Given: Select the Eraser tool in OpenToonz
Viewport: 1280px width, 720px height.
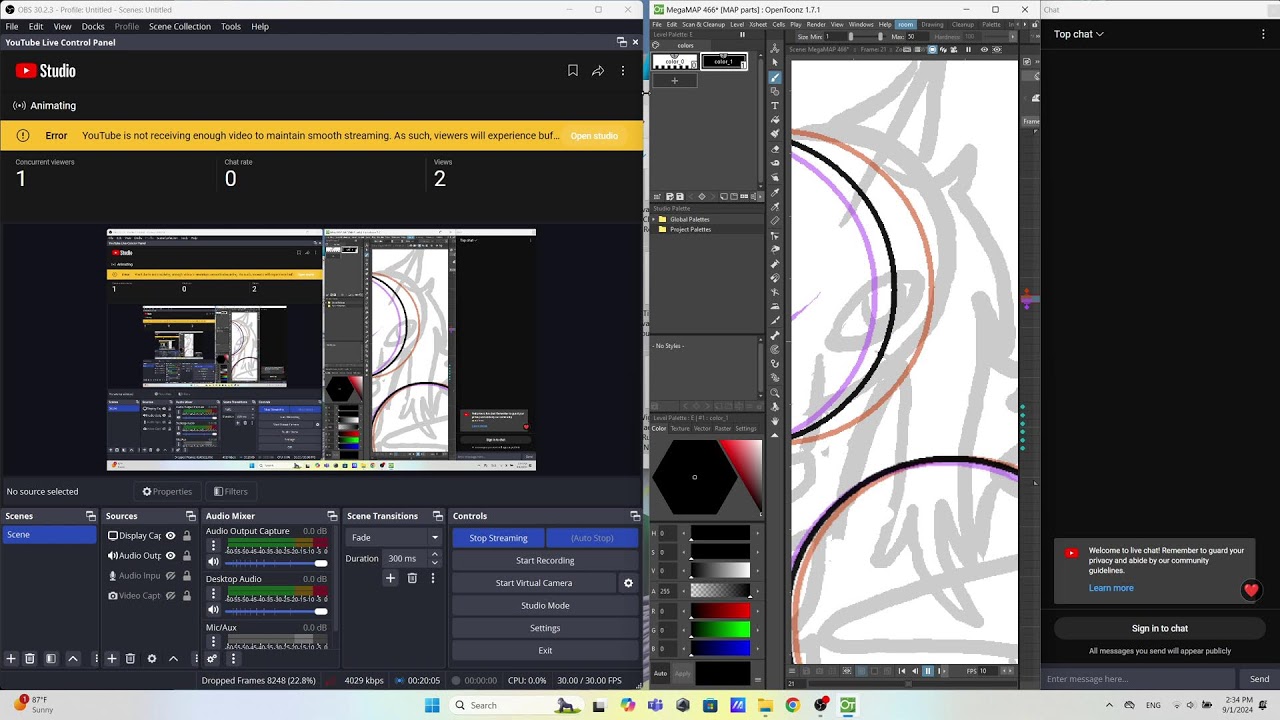Looking at the screenshot, I should pyautogui.click(x=775, y=148).
